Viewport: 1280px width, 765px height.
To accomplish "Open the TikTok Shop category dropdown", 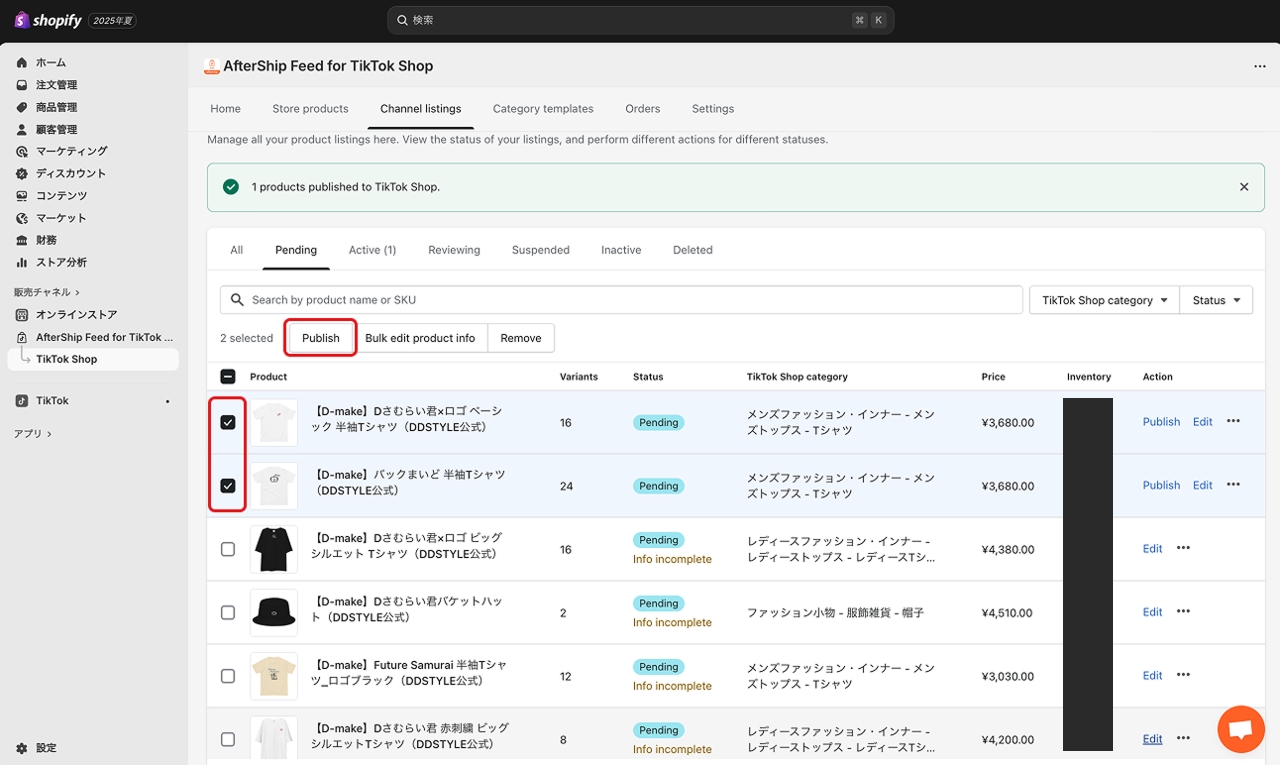I will point(1104,300).
